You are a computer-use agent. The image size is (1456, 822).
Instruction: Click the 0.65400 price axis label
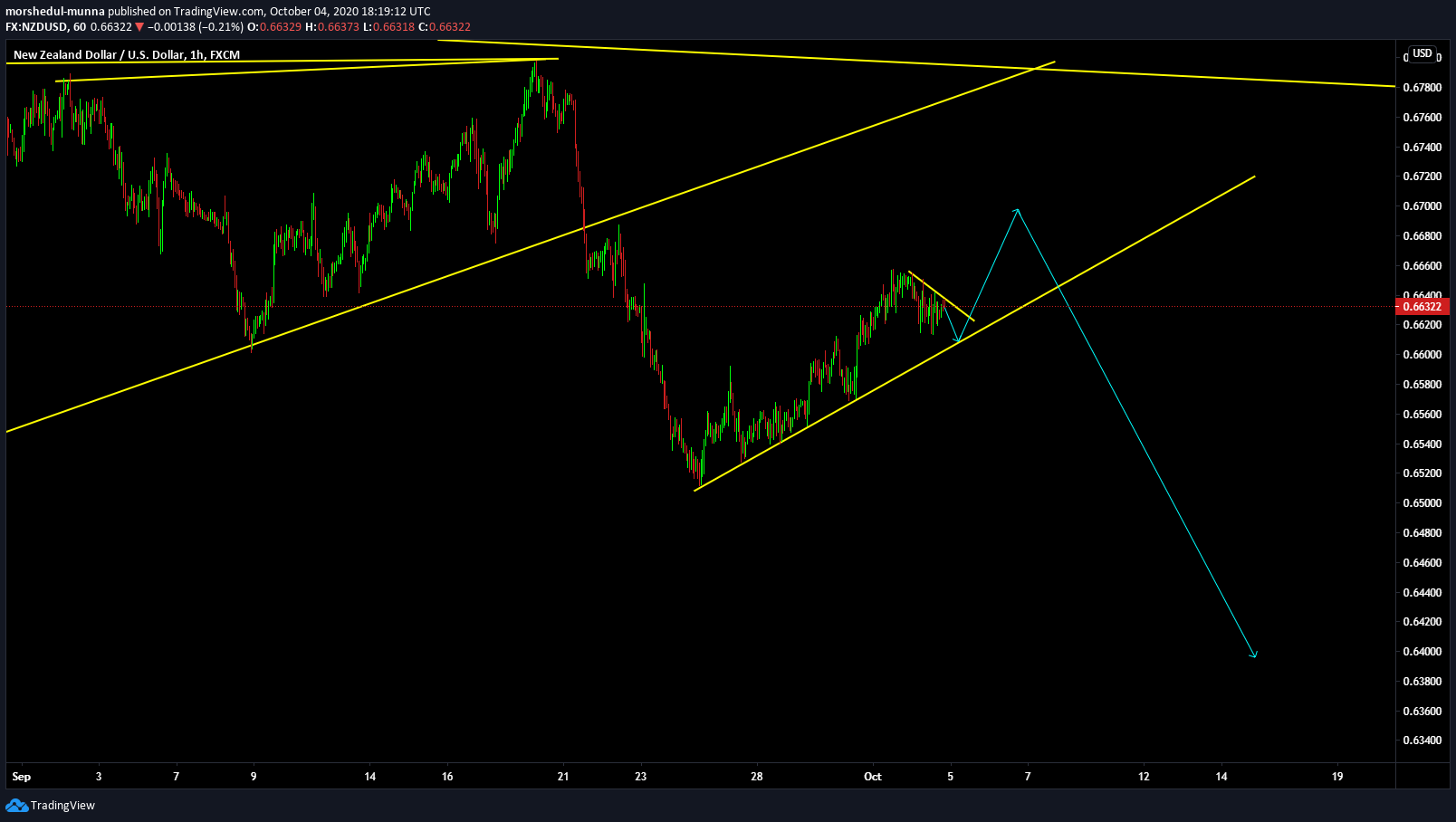pyautogui.click(x=1422, y=444)
